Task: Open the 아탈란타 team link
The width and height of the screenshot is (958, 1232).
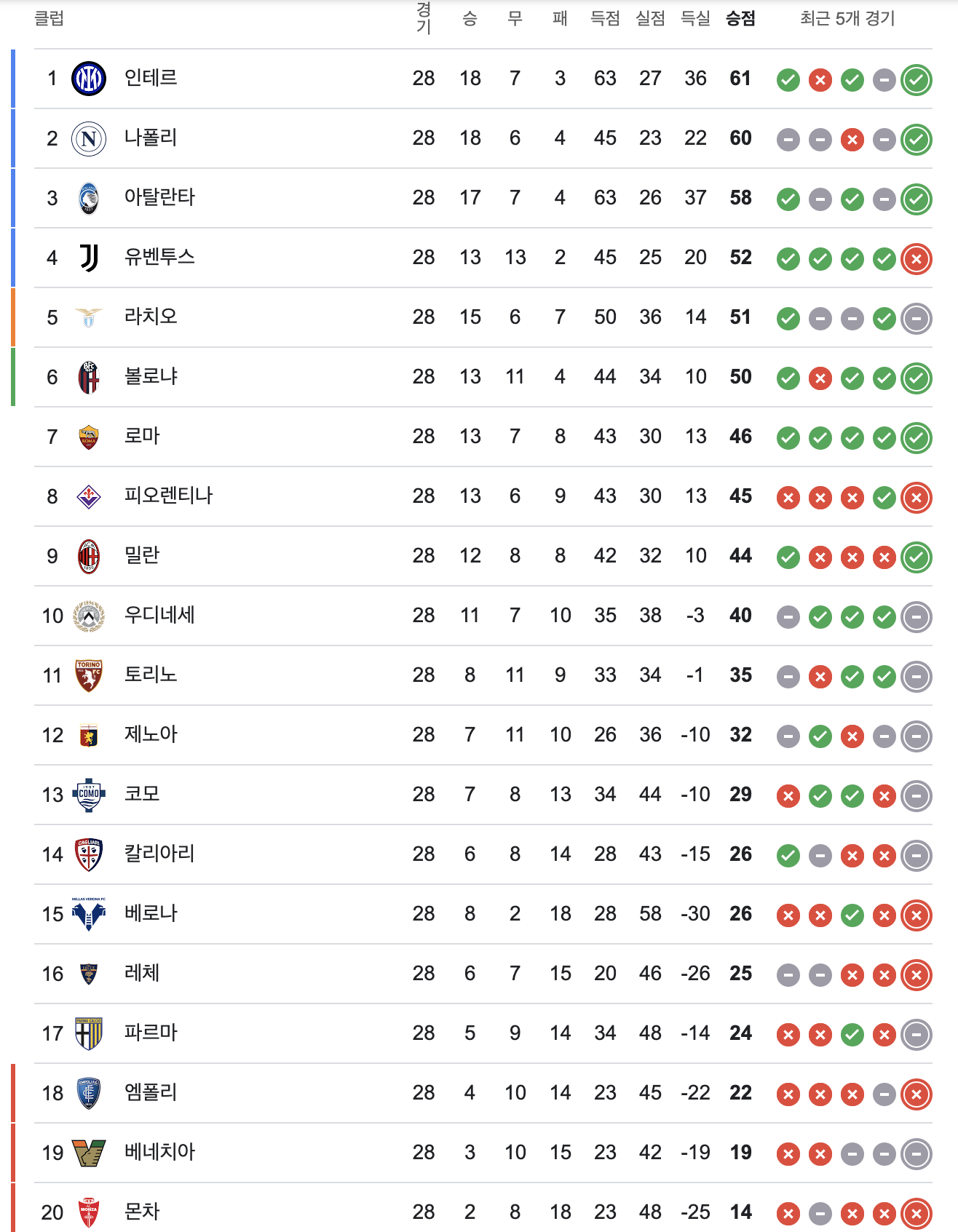Action: (x=159, y=197)
